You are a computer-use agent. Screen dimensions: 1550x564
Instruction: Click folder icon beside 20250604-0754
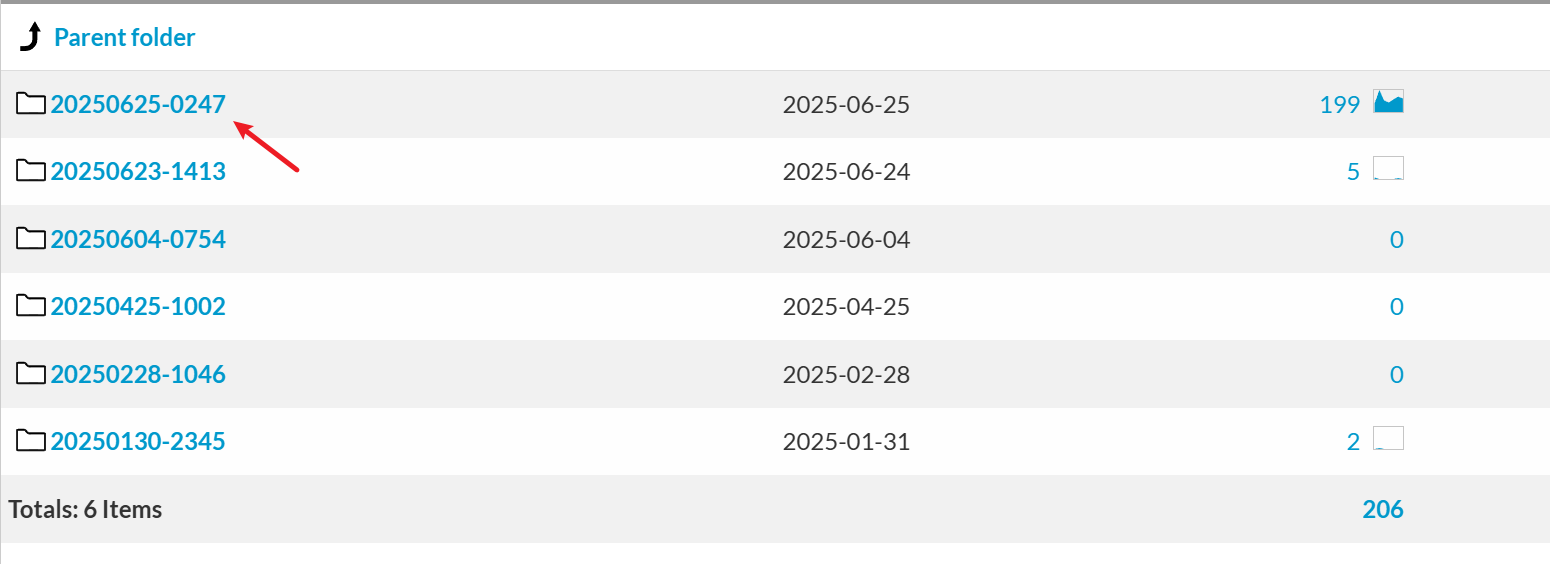tap(31, 239)
